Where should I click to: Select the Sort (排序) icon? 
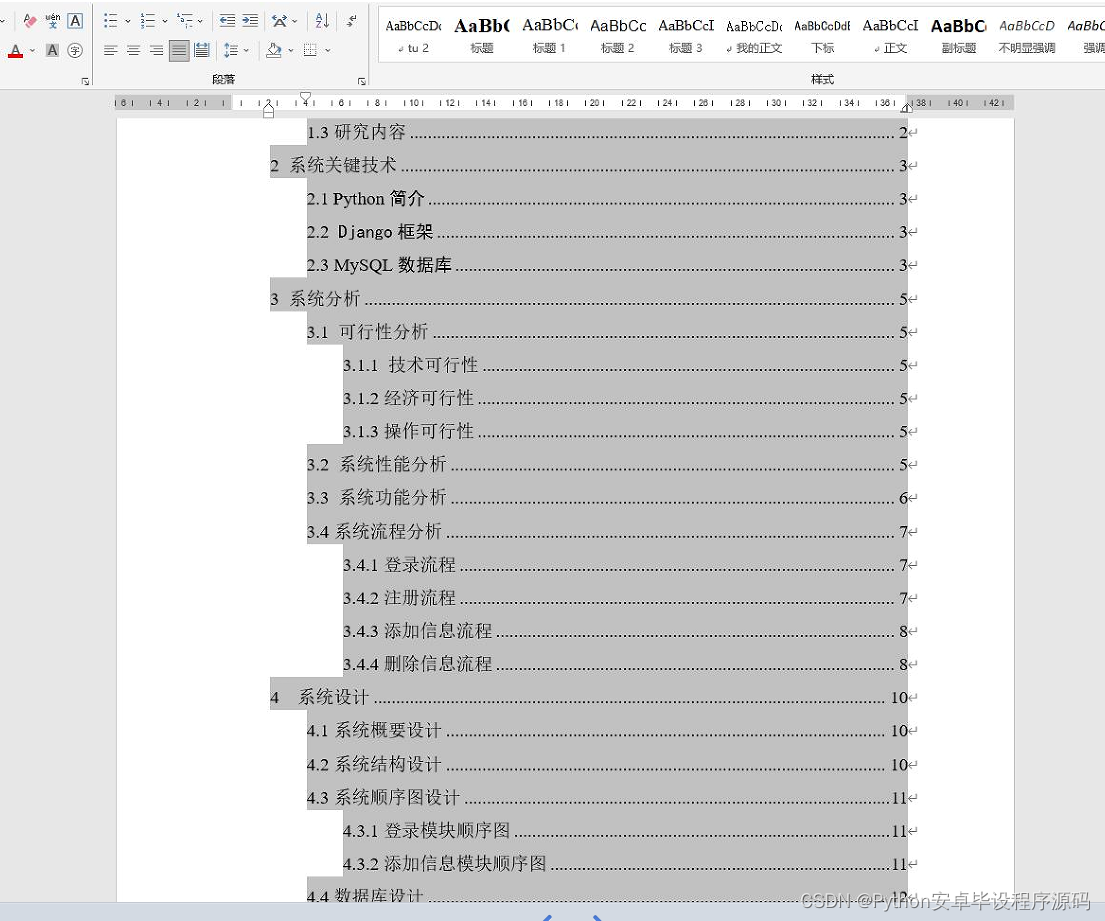coord(322,21)
